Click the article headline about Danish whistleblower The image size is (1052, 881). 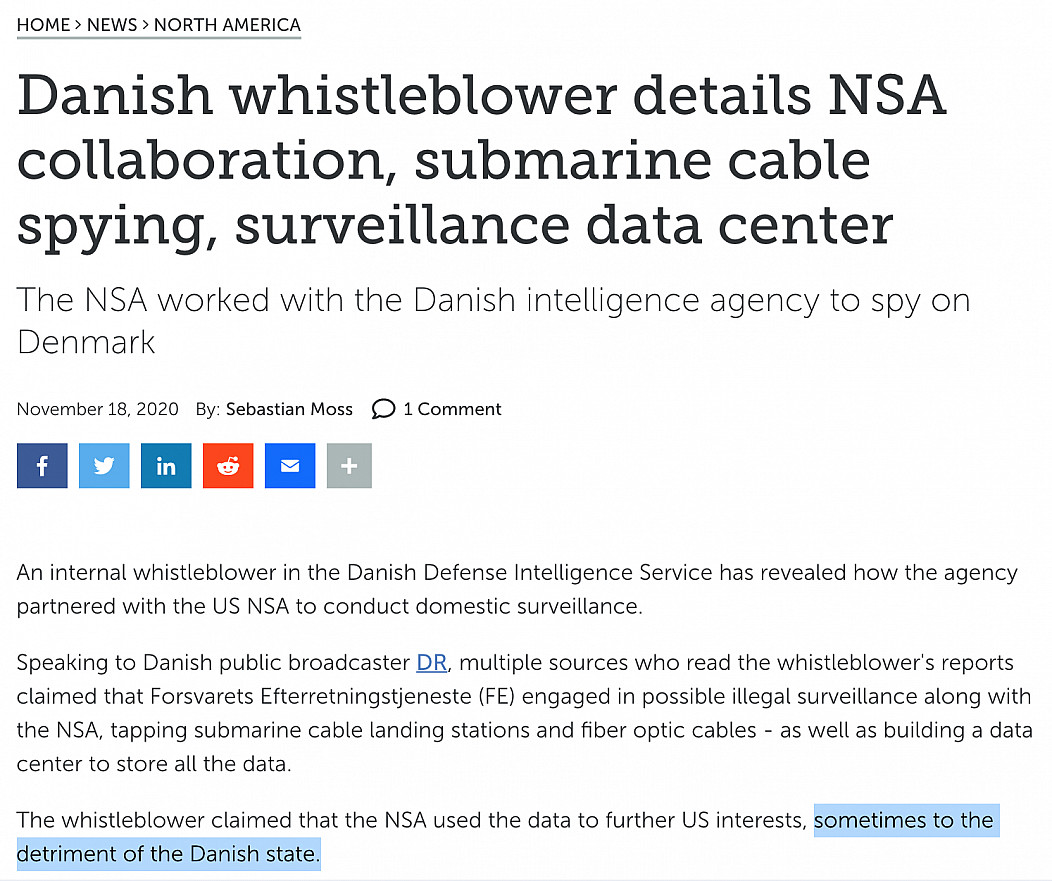pyautogui.click(x=480, y=160)
